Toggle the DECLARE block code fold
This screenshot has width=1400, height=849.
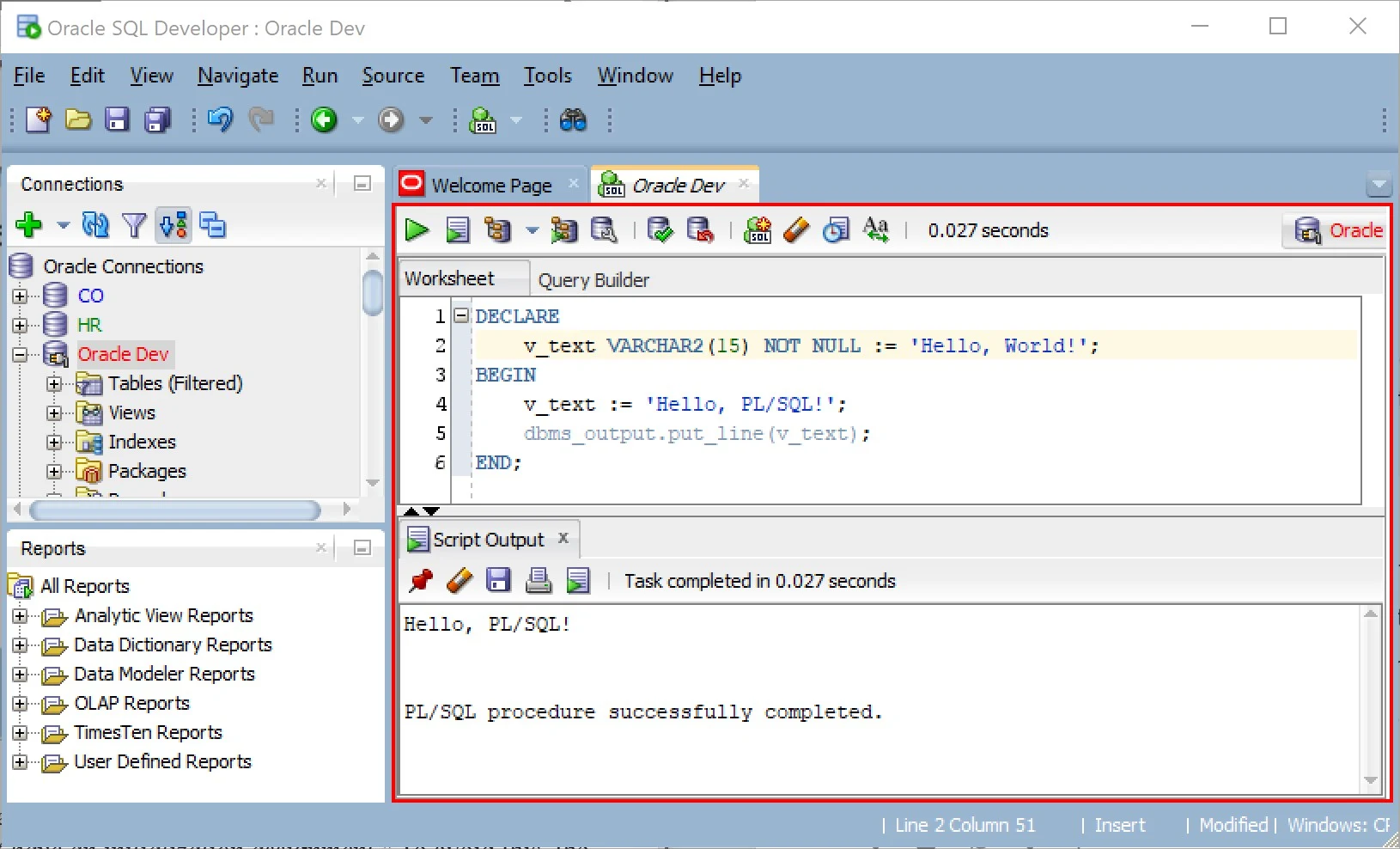pos(461,315)
